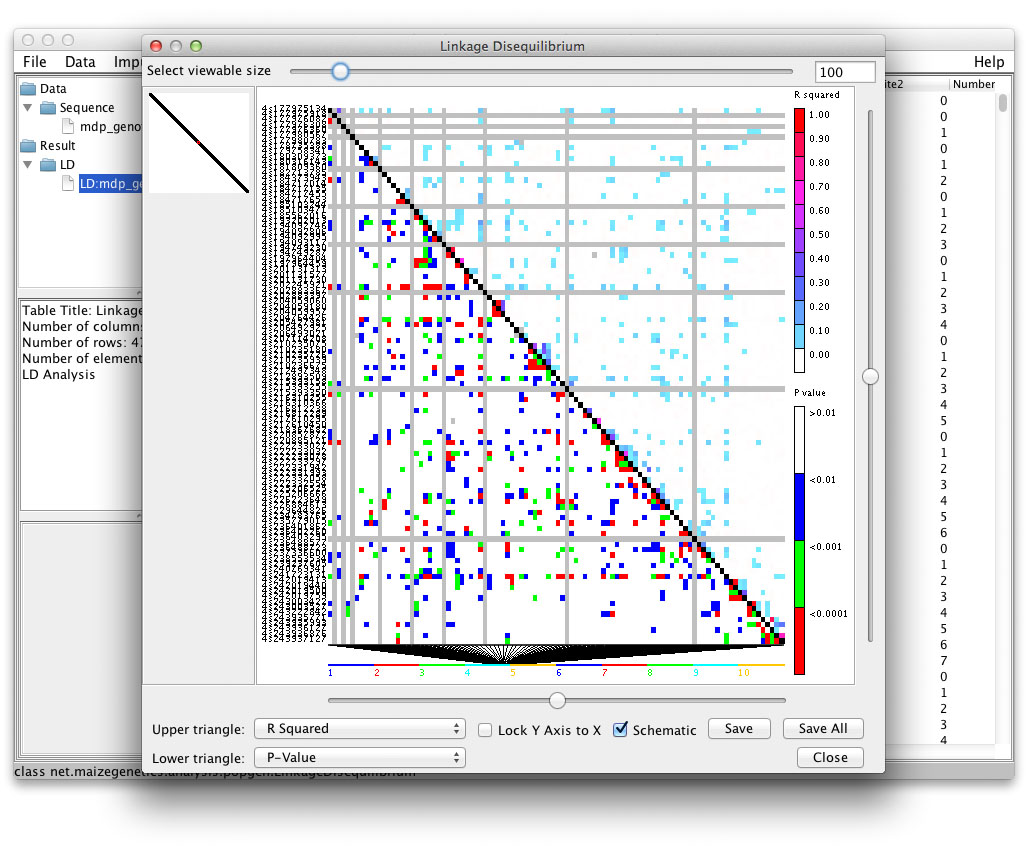
Task: Click the Number column header in background table
Action: 974,84
